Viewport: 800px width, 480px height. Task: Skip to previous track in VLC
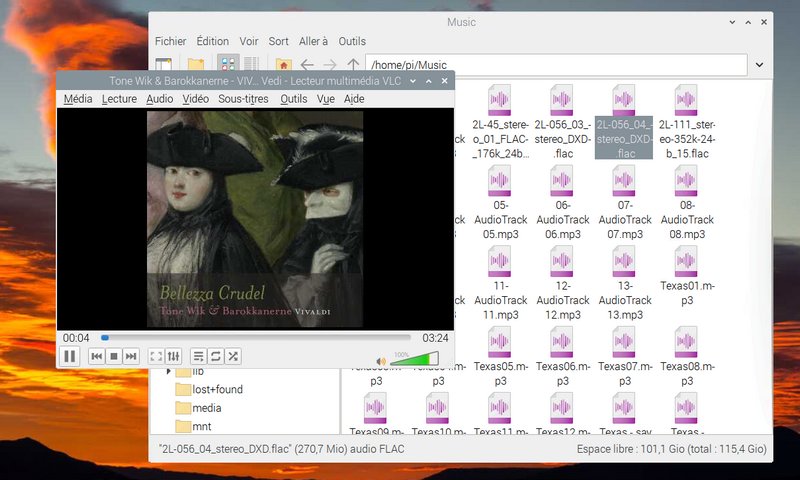[96, 356]
